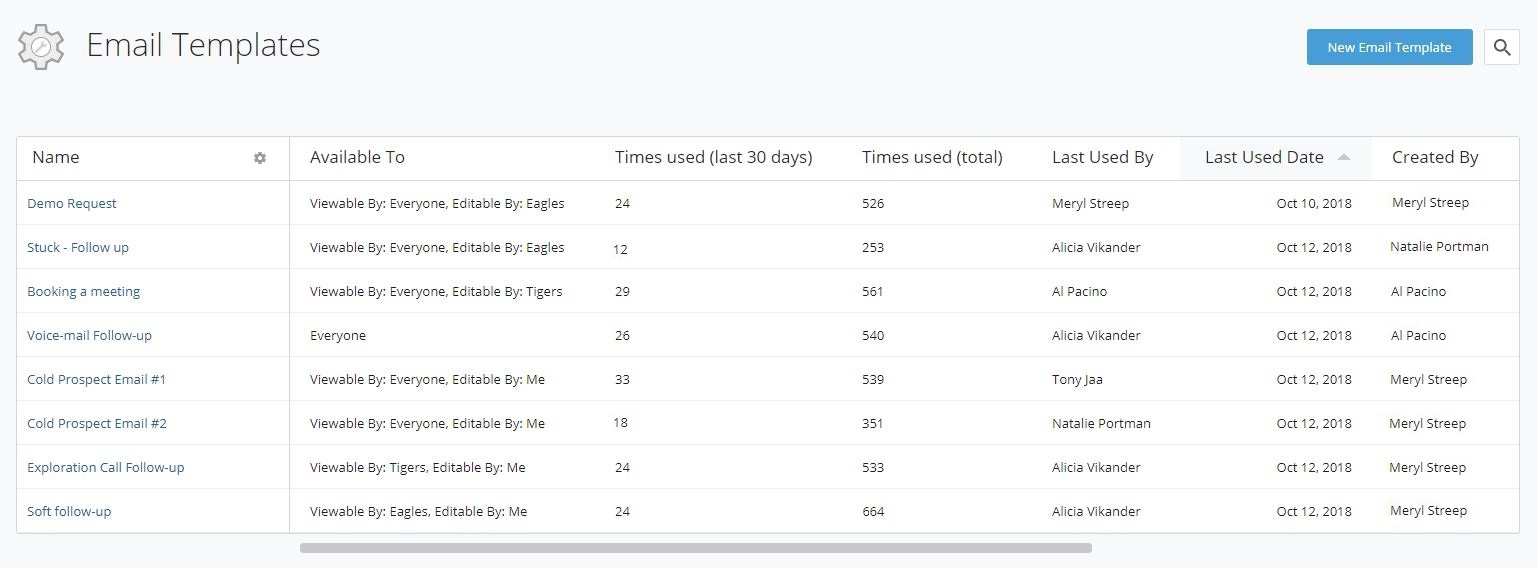The height and width of the screenshot is (568, 1537).
Task: Click the 'Email Templates' page title
Action: coord(203,45)
